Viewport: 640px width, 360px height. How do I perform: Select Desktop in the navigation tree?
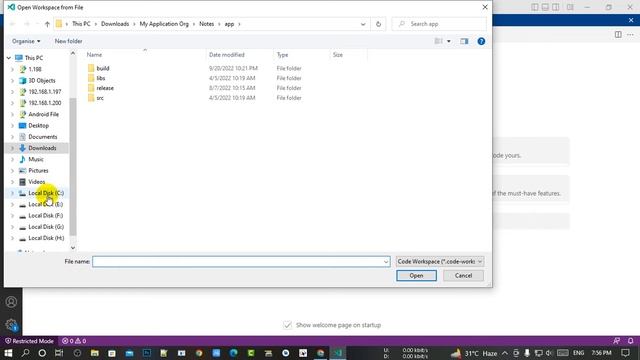coord(38,126)
